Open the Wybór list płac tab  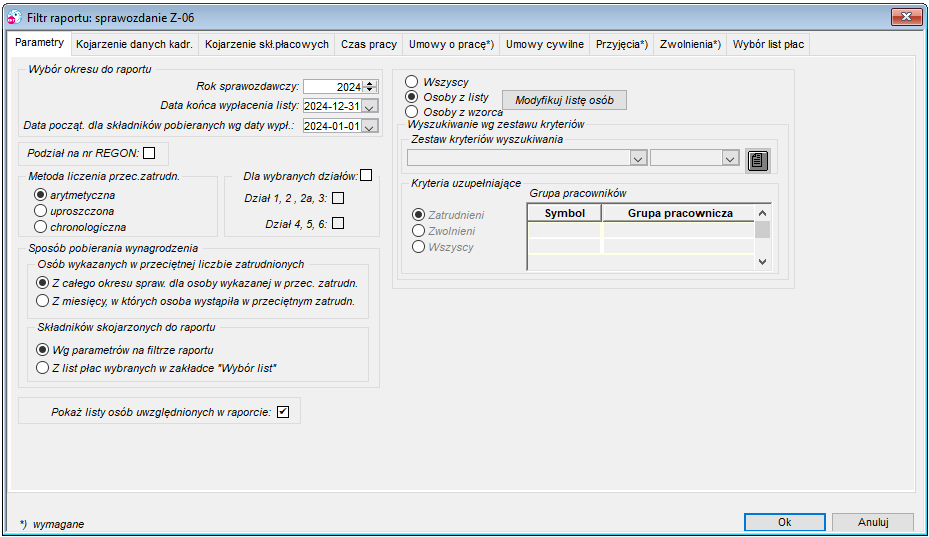coord(768,44)
